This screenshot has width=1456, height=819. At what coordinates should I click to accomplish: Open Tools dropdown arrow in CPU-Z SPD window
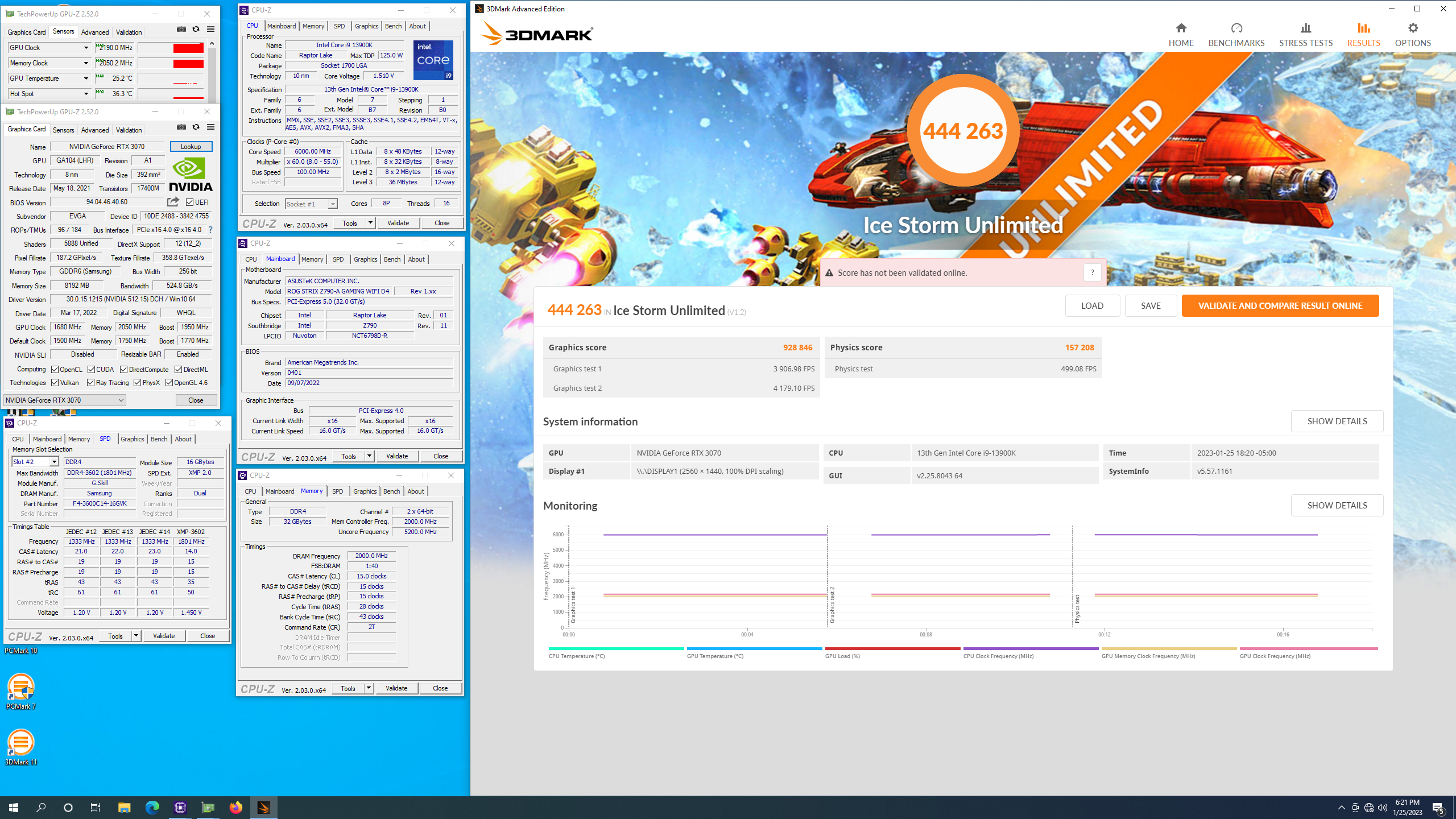[136, 636]
